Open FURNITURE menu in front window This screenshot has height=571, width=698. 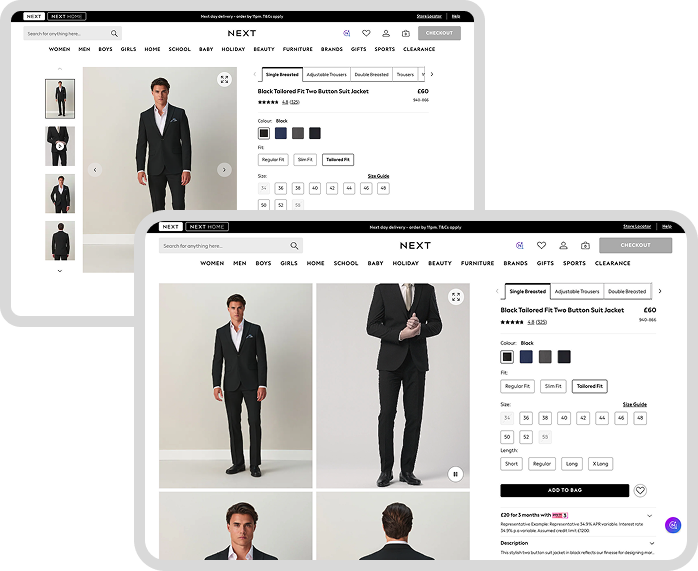coord(477,263)
